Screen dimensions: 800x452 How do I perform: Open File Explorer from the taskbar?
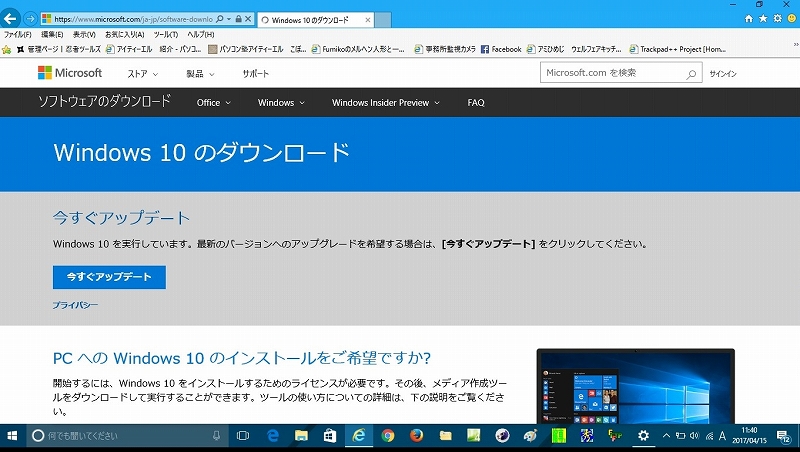[302, 436]
